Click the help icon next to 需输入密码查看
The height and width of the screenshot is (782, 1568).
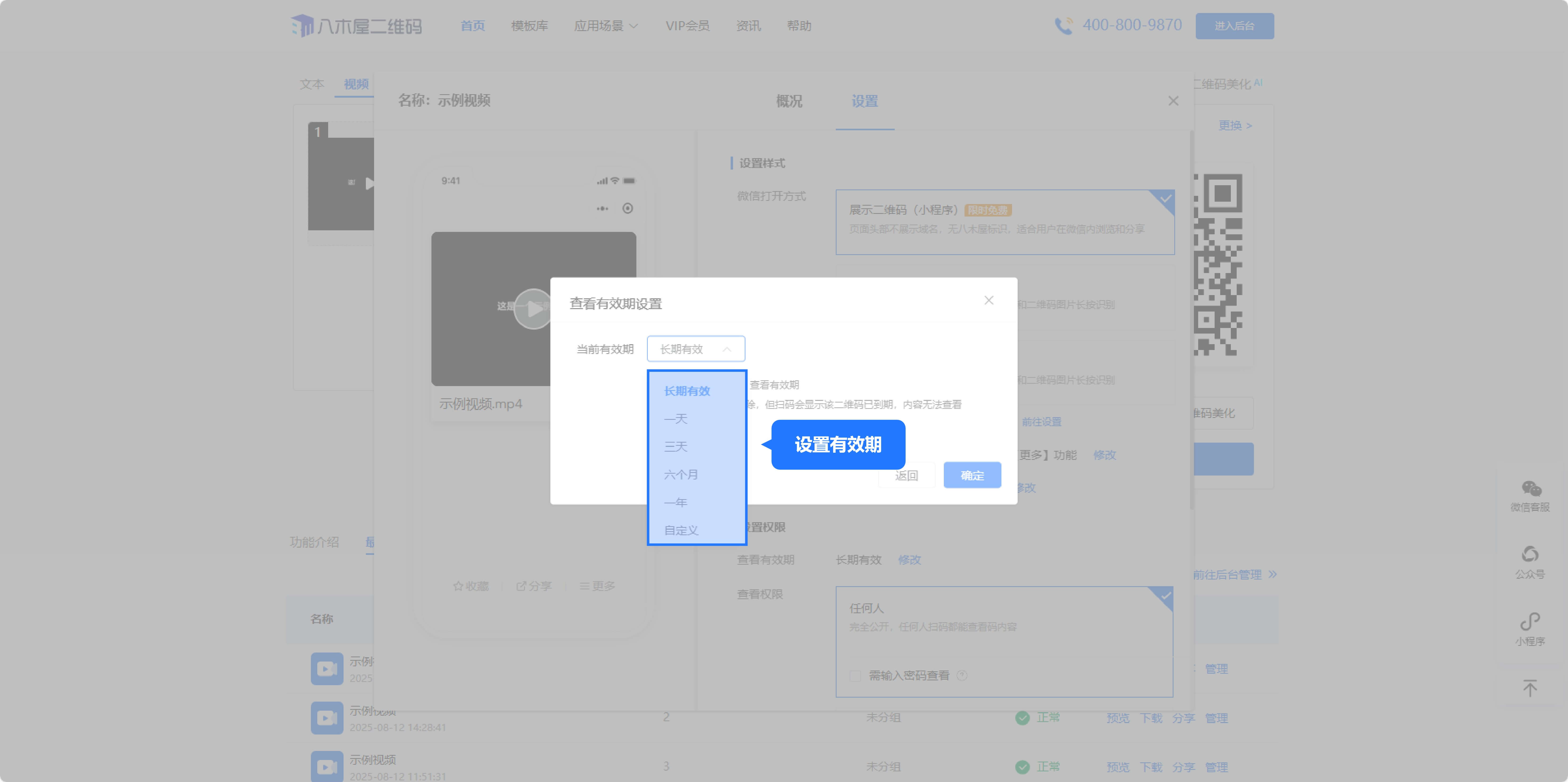coord(962,676)
